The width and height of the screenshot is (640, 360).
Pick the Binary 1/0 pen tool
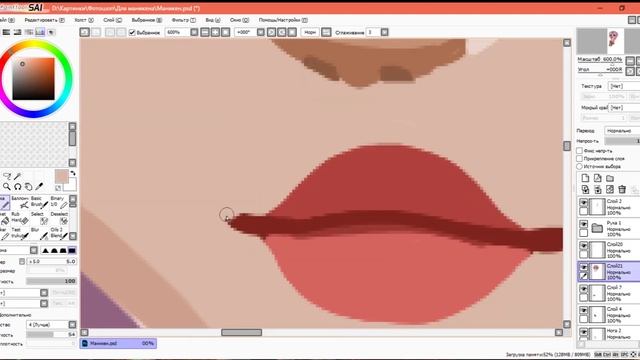tap(59, 202)
